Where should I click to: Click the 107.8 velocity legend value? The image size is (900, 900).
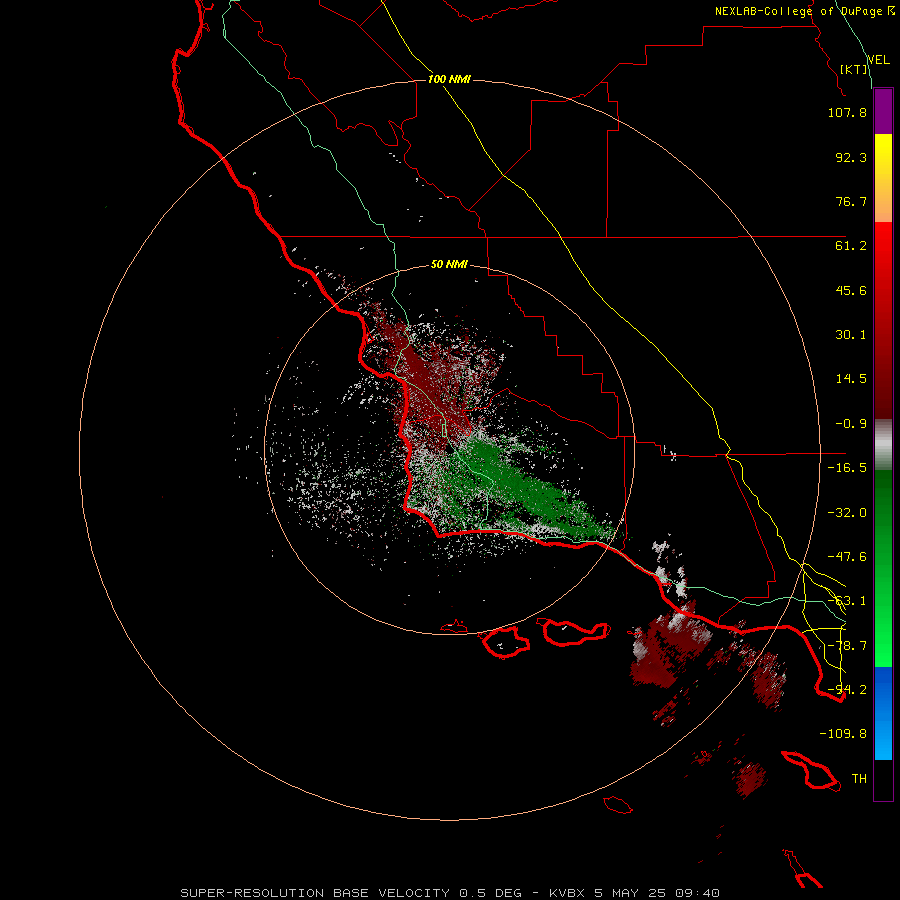847,113
